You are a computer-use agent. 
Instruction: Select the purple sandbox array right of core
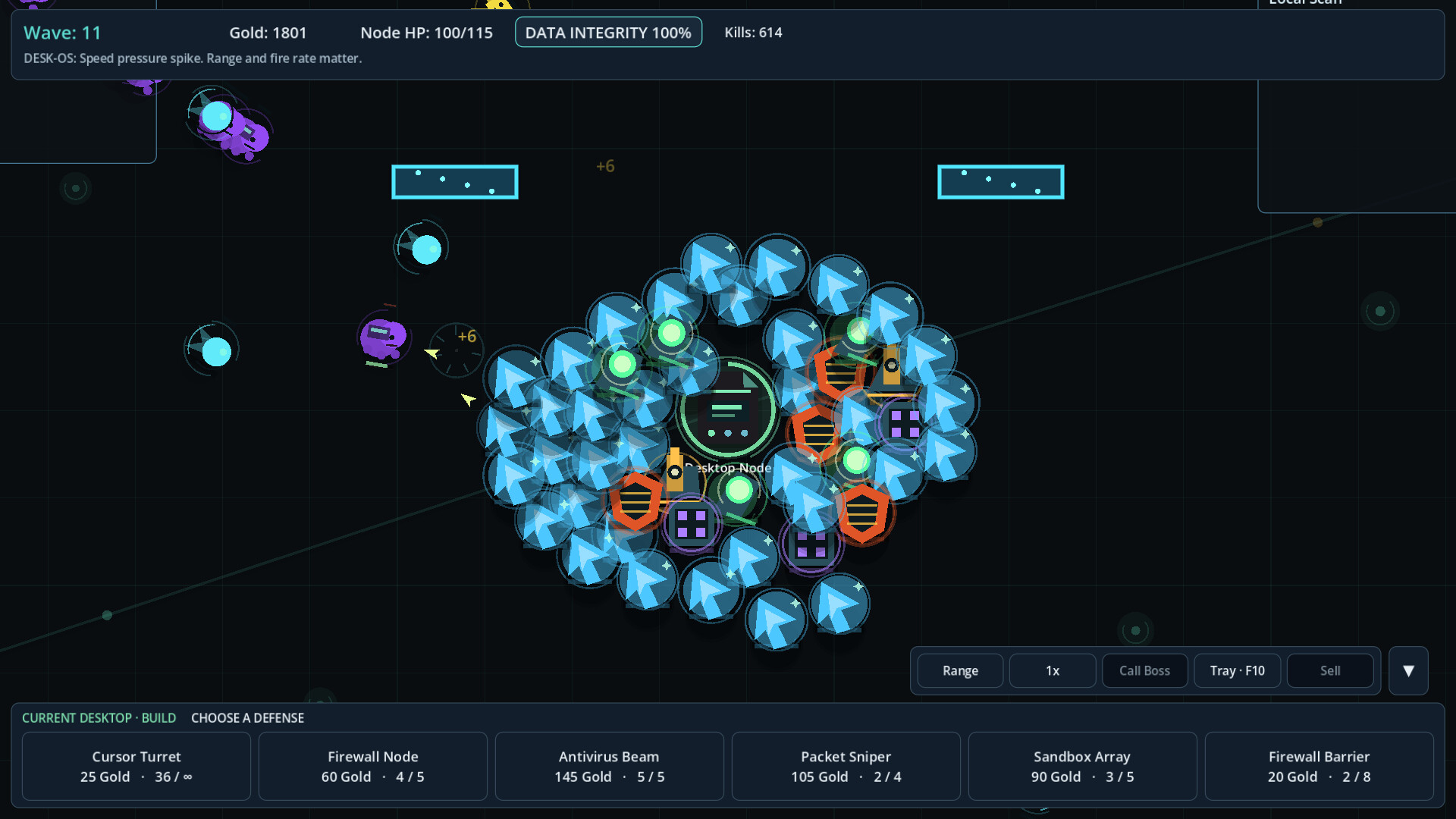[x=904, y=422]
